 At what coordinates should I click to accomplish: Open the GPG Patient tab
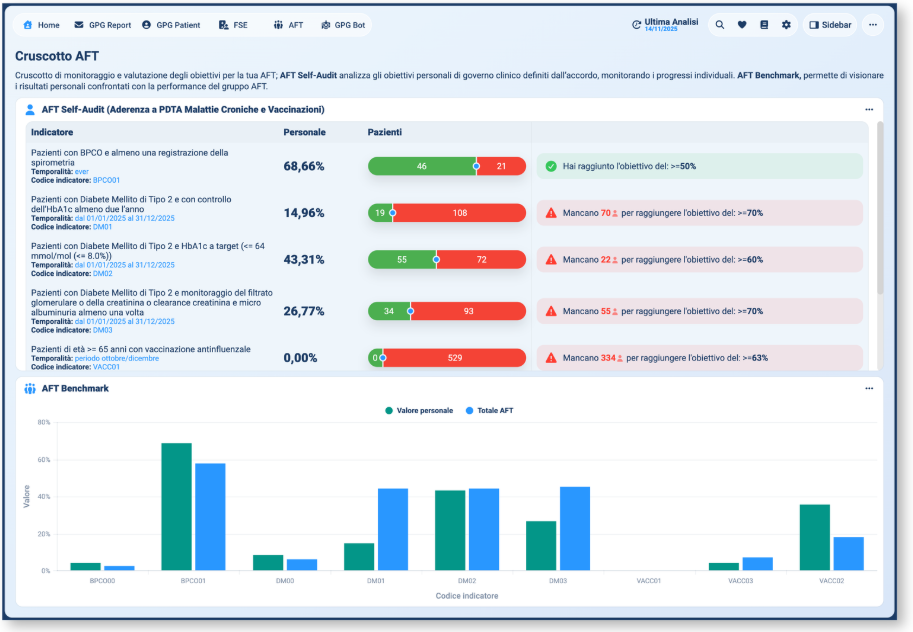(x=171, y=25)
